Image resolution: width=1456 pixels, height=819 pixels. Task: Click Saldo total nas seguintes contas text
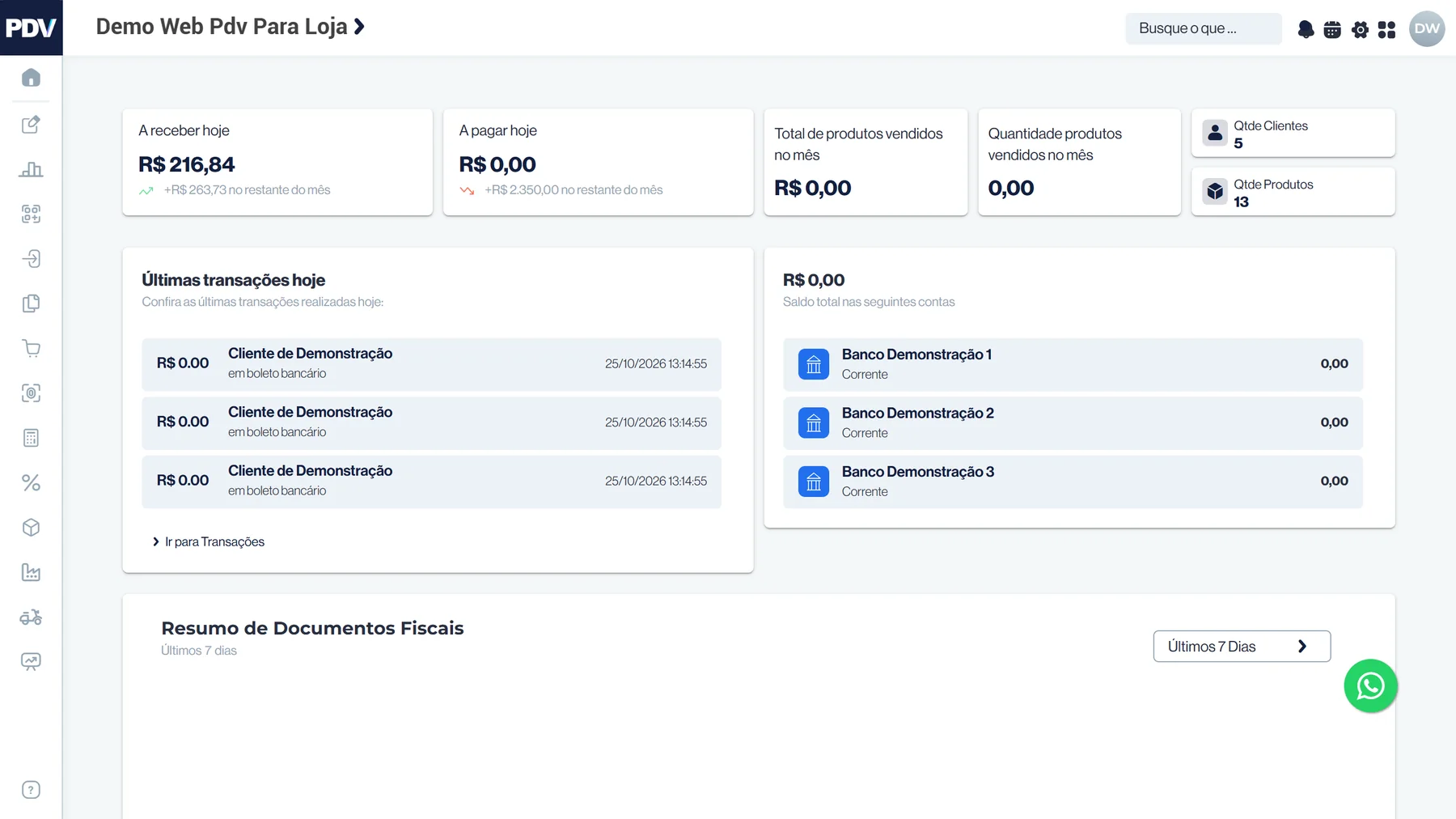[869, 302]
